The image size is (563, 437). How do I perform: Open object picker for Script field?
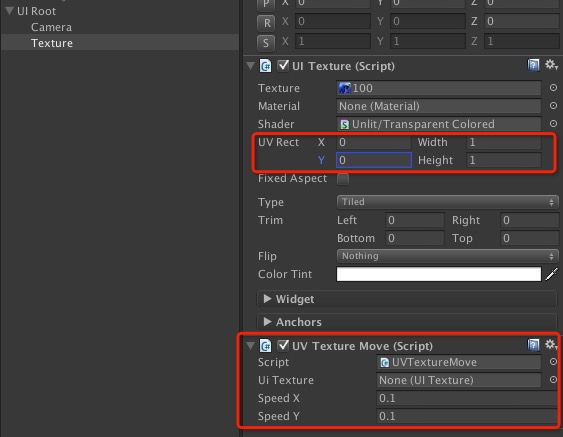coord(553,362)
